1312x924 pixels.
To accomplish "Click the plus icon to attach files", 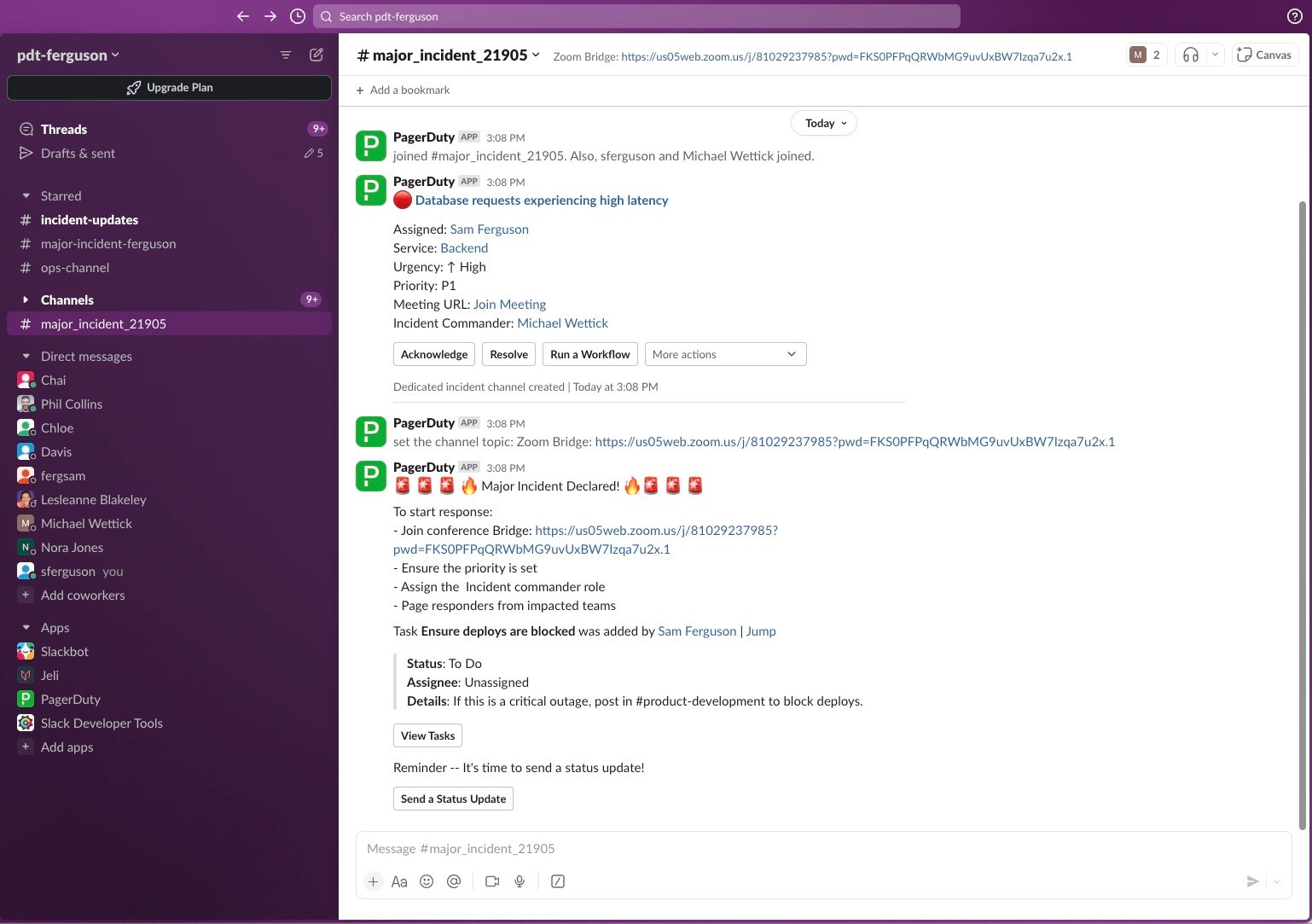I will [x=374, y=880].
